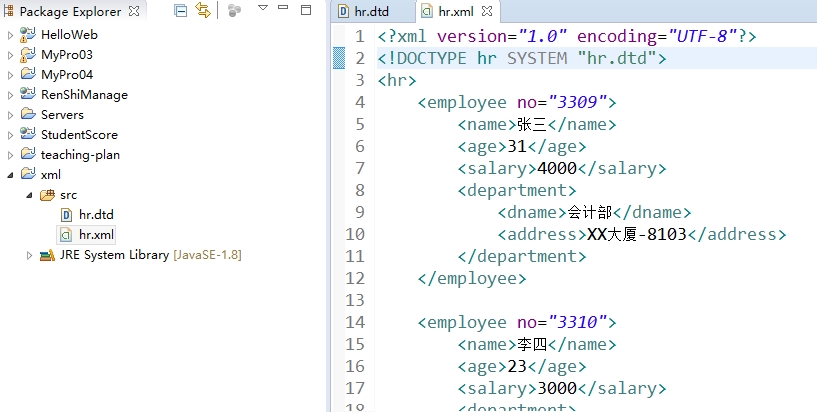Click employee no="3310" opening tag

517,322
